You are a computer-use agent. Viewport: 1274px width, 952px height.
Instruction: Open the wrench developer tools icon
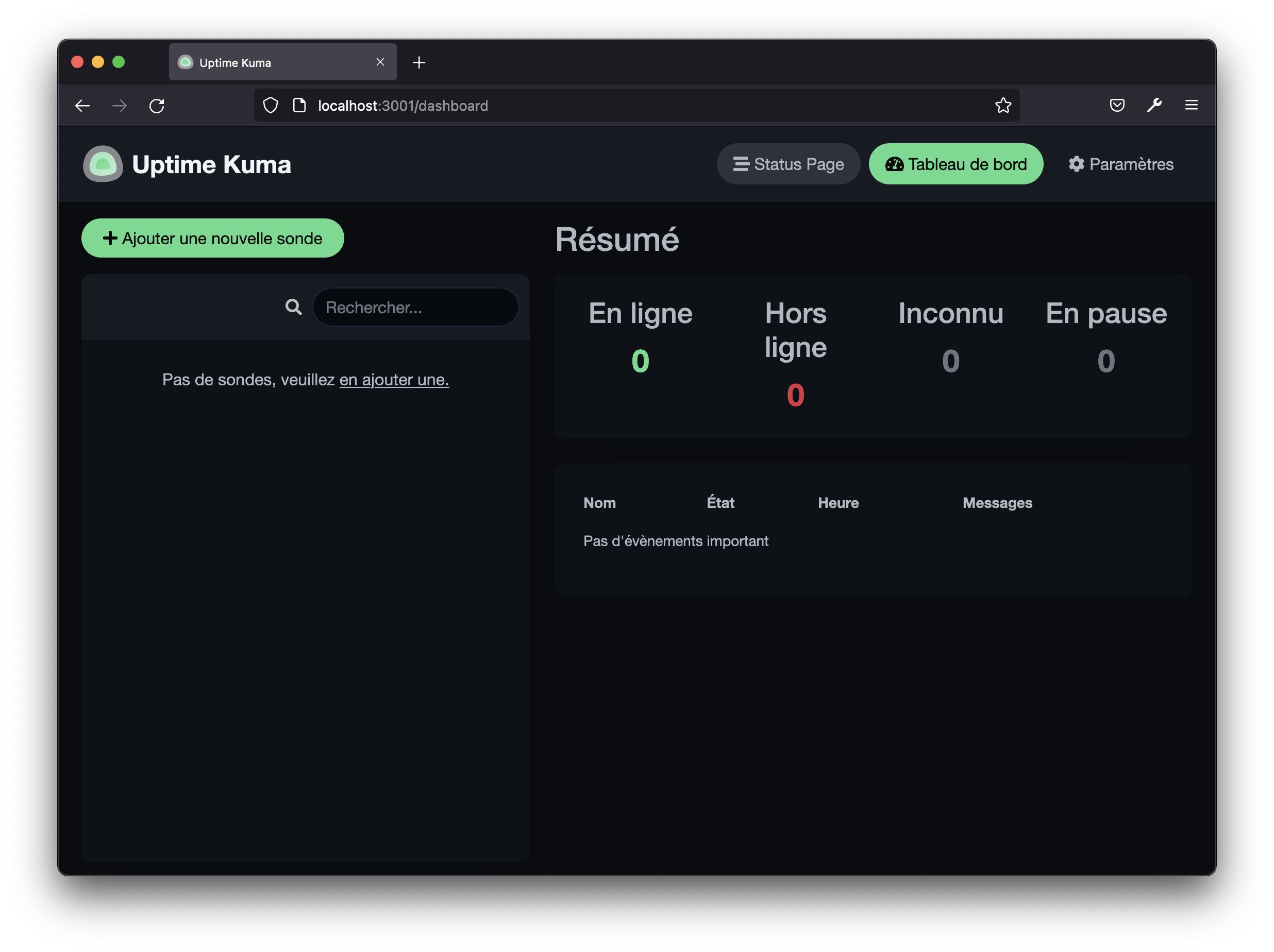1154,105
